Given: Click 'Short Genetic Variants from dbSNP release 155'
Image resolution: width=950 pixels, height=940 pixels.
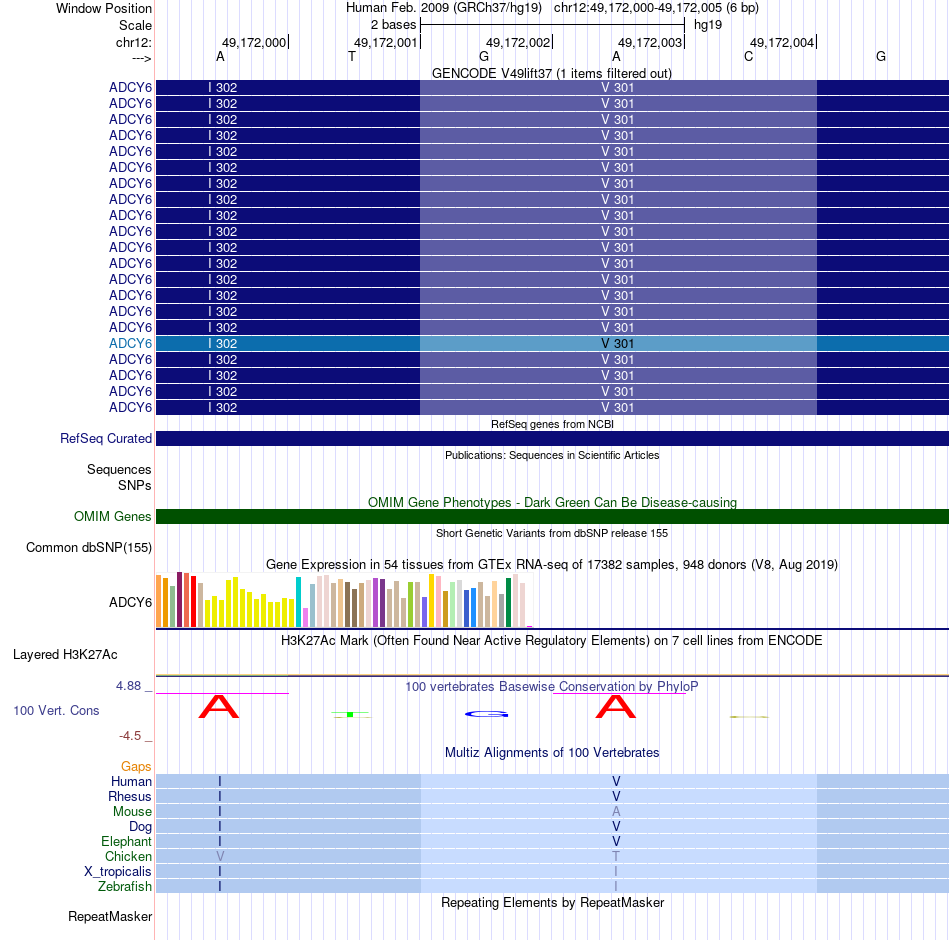Looking at the screenshot, I should 552,533.
